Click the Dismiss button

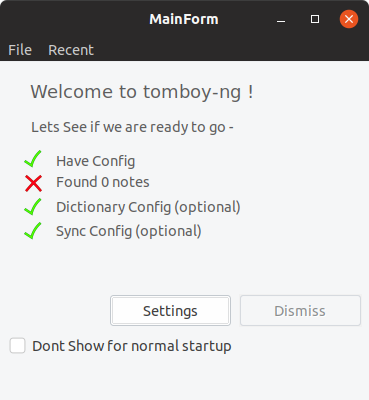click(x=300, y=311)
